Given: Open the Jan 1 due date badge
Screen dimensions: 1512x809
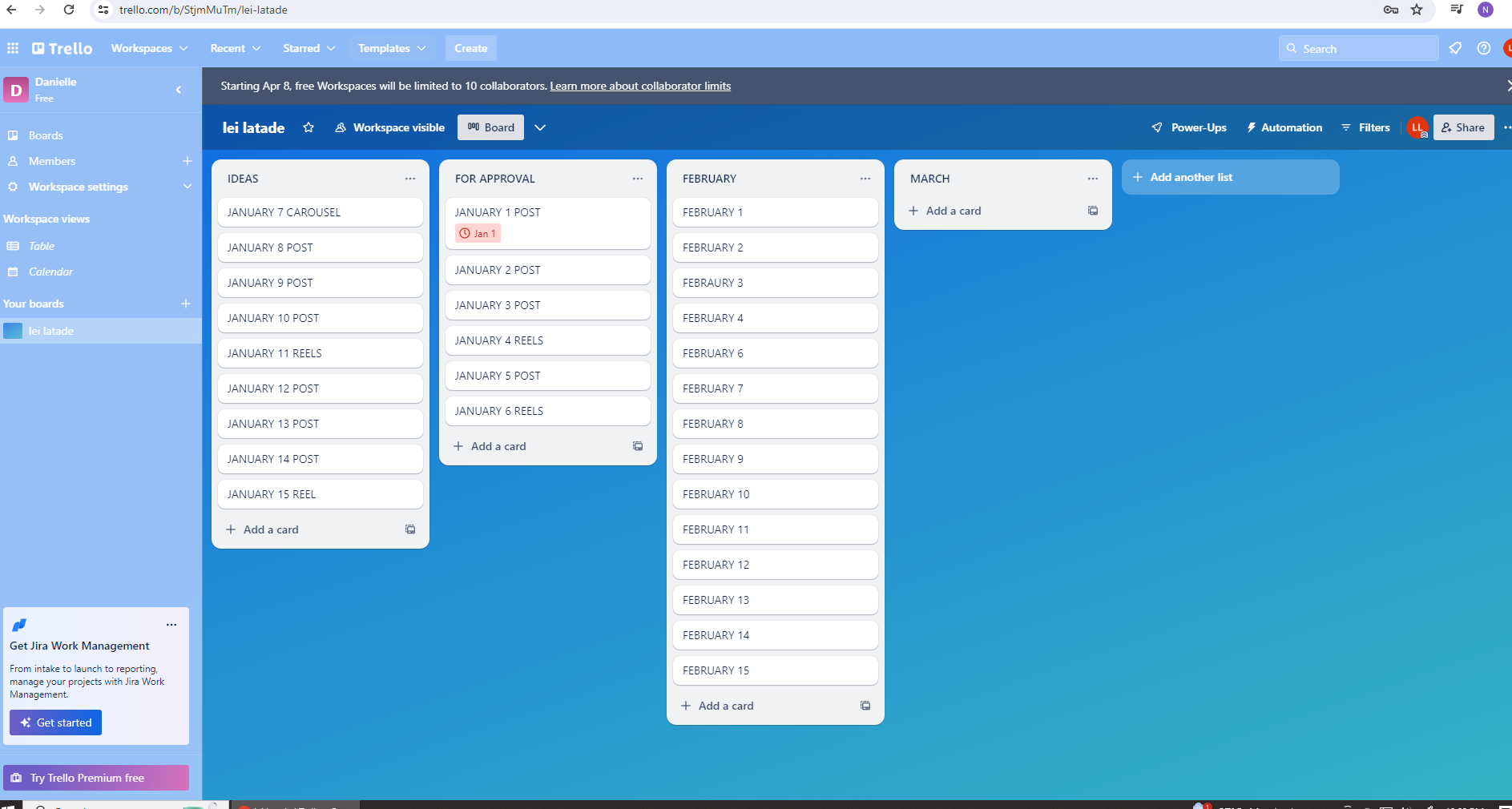Looking at the screenshot, I should coord(478,233).
